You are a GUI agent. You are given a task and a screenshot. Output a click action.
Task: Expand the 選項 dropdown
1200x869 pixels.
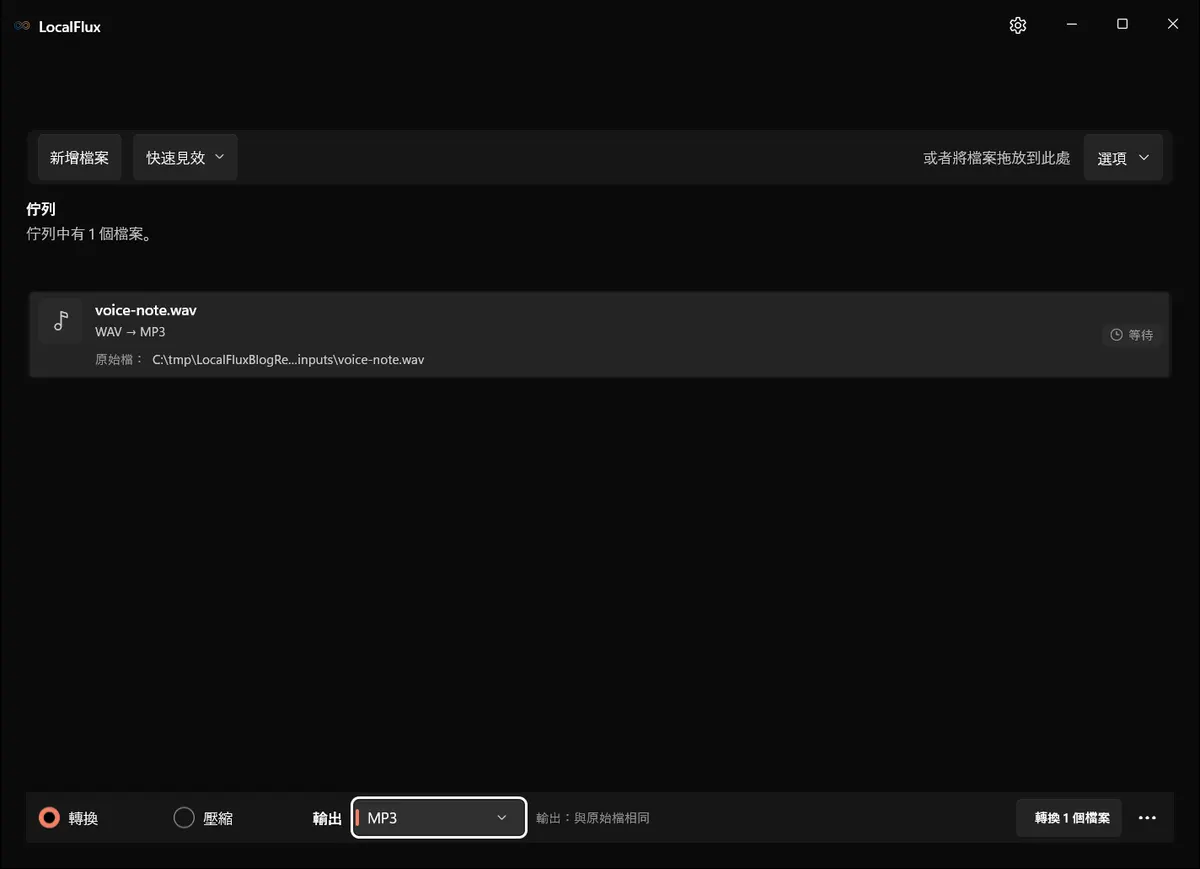pos(1123,158)
